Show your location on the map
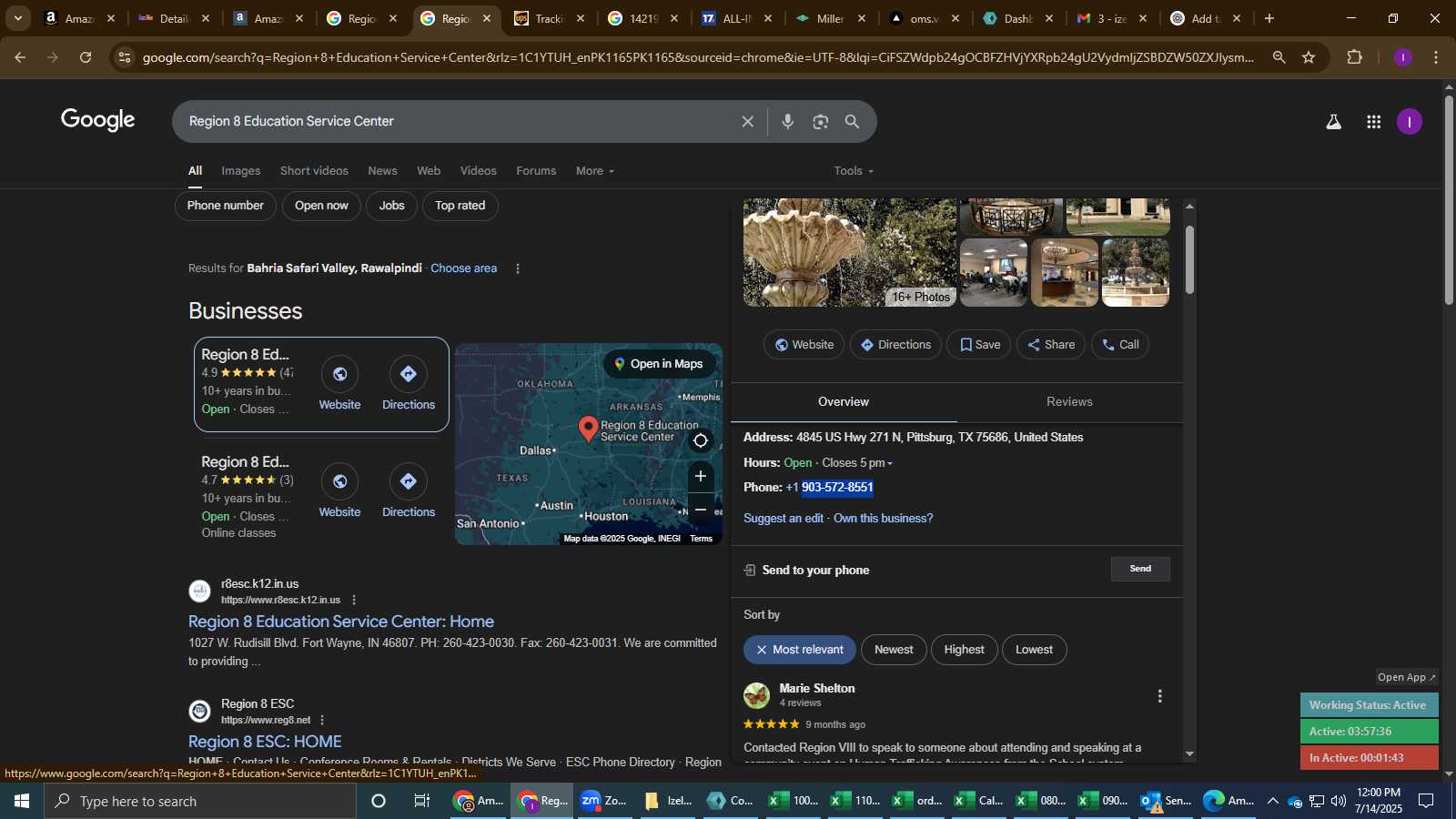This screenshot has width=1456, height=819. (x=701, y=440)
